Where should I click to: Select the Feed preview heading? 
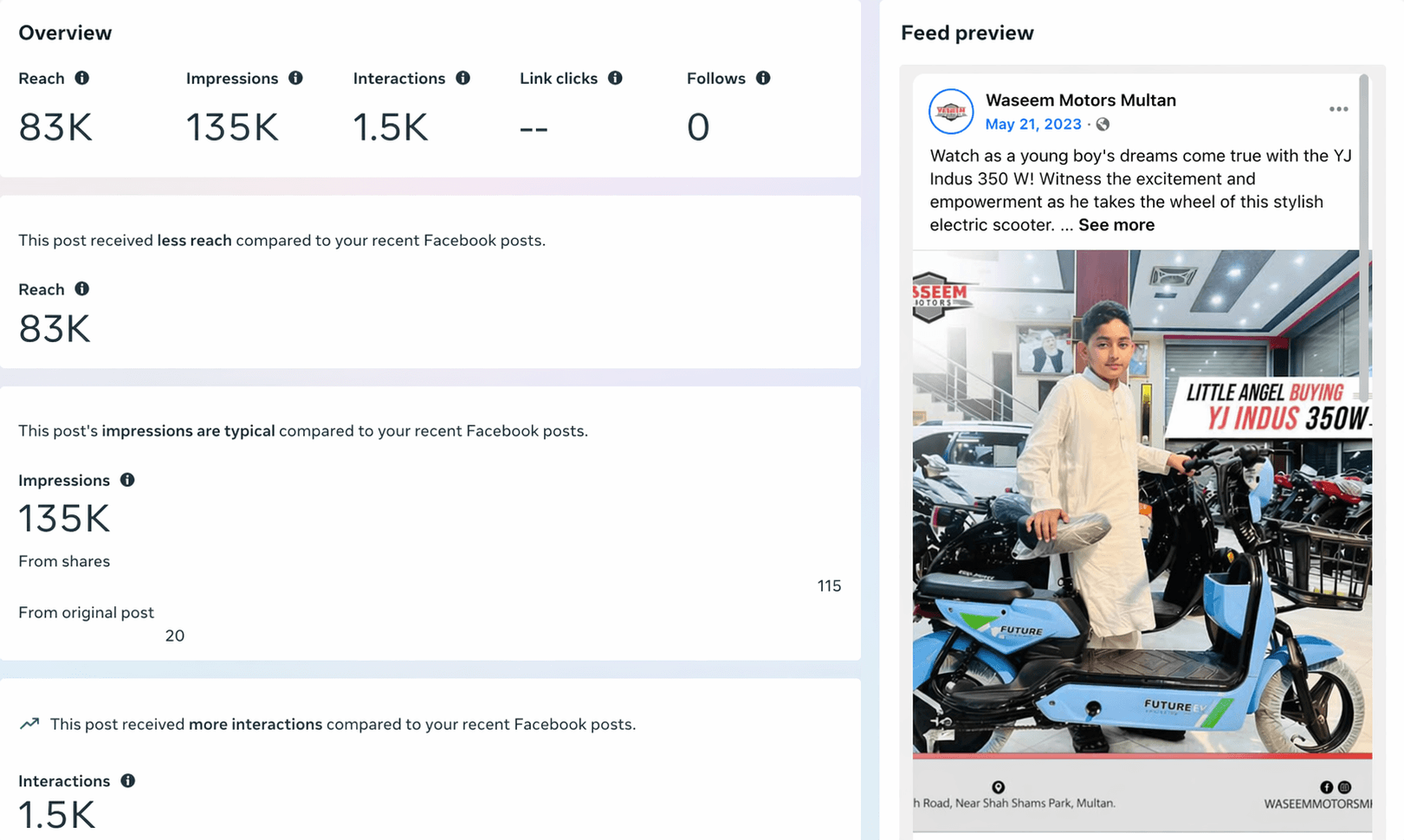(967, 33)
